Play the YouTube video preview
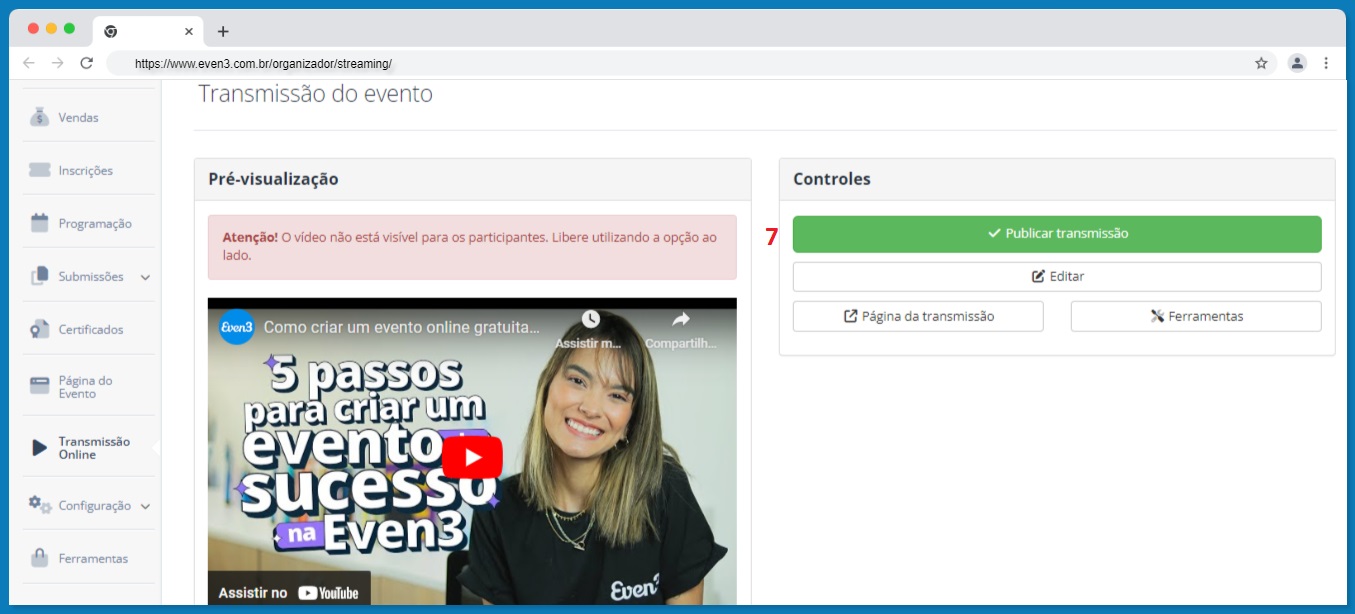Viewport: 1355px width, 614px height. coord(472,457)
